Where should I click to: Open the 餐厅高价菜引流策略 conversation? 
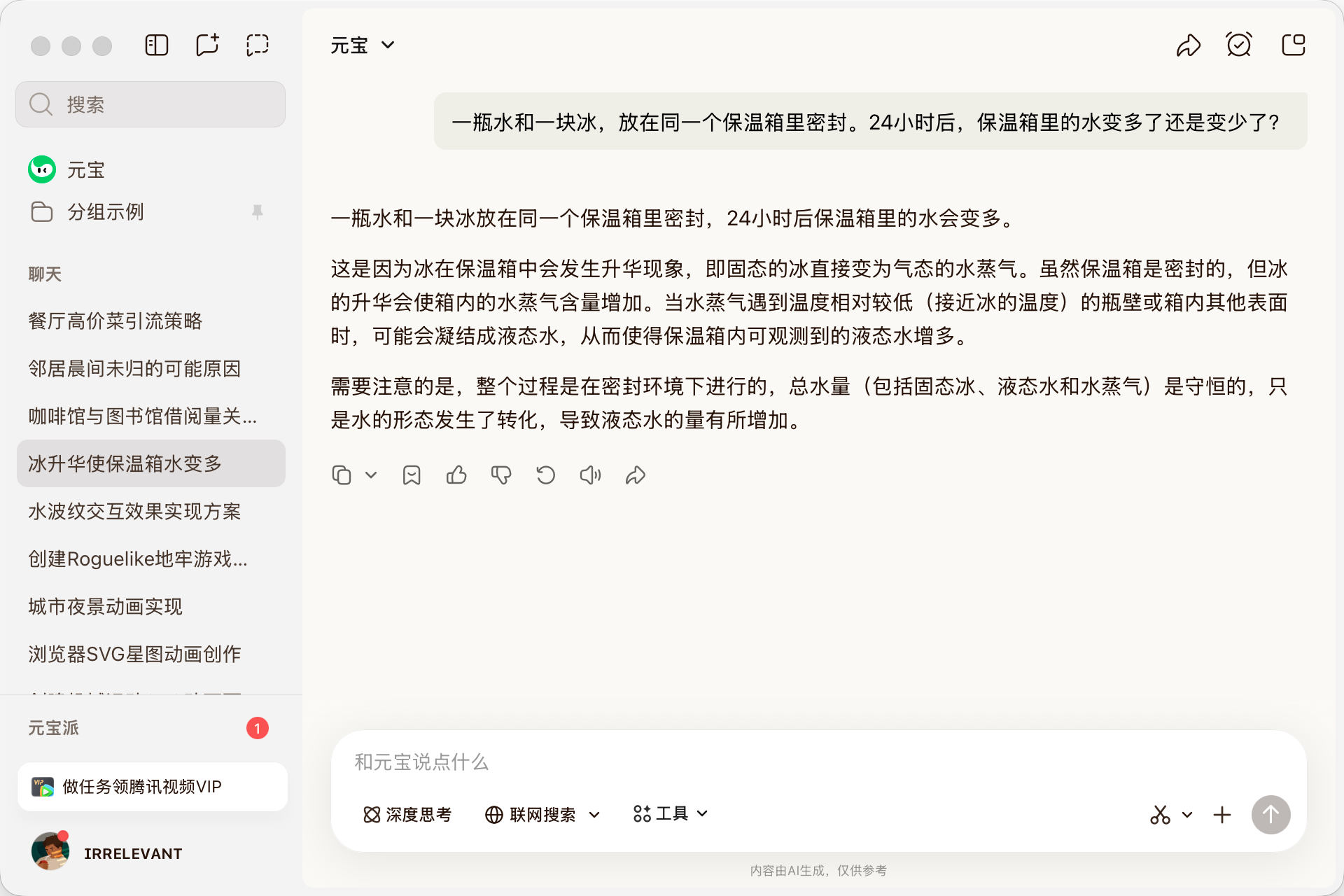tap(115, 321)
